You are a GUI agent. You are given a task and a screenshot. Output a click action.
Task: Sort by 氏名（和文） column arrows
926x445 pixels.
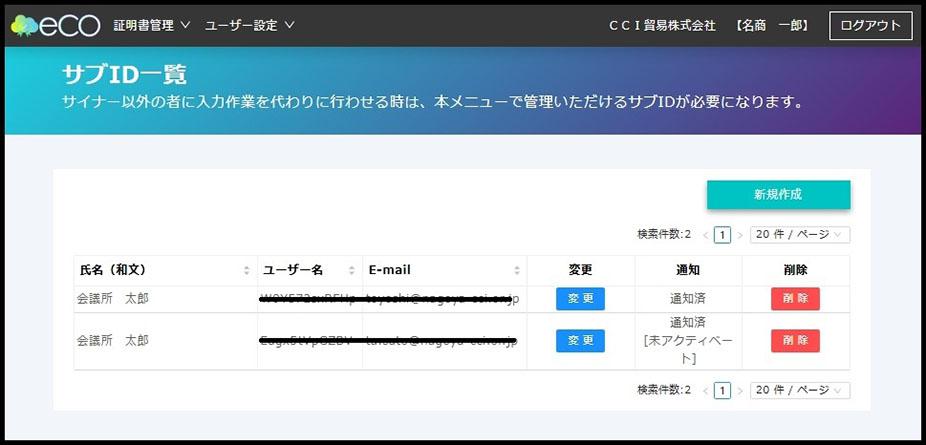(x=247, y=270)
